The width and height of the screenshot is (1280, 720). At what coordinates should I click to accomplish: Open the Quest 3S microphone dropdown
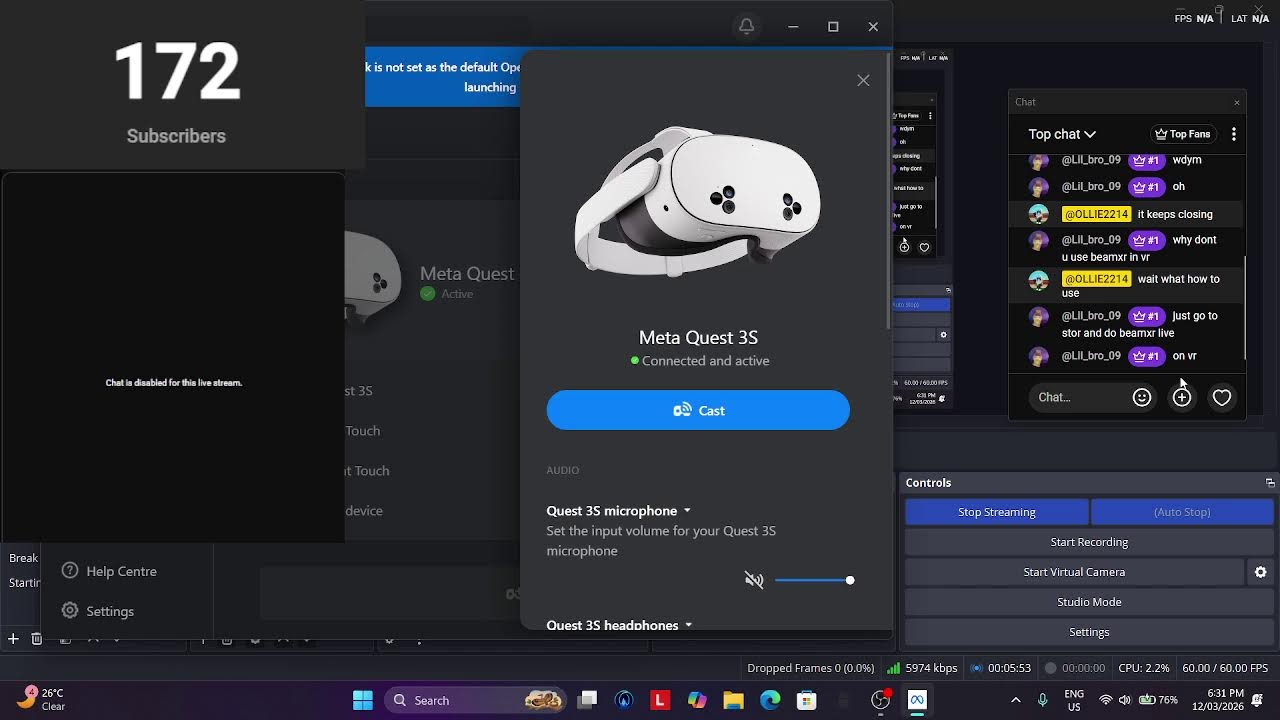619,510
